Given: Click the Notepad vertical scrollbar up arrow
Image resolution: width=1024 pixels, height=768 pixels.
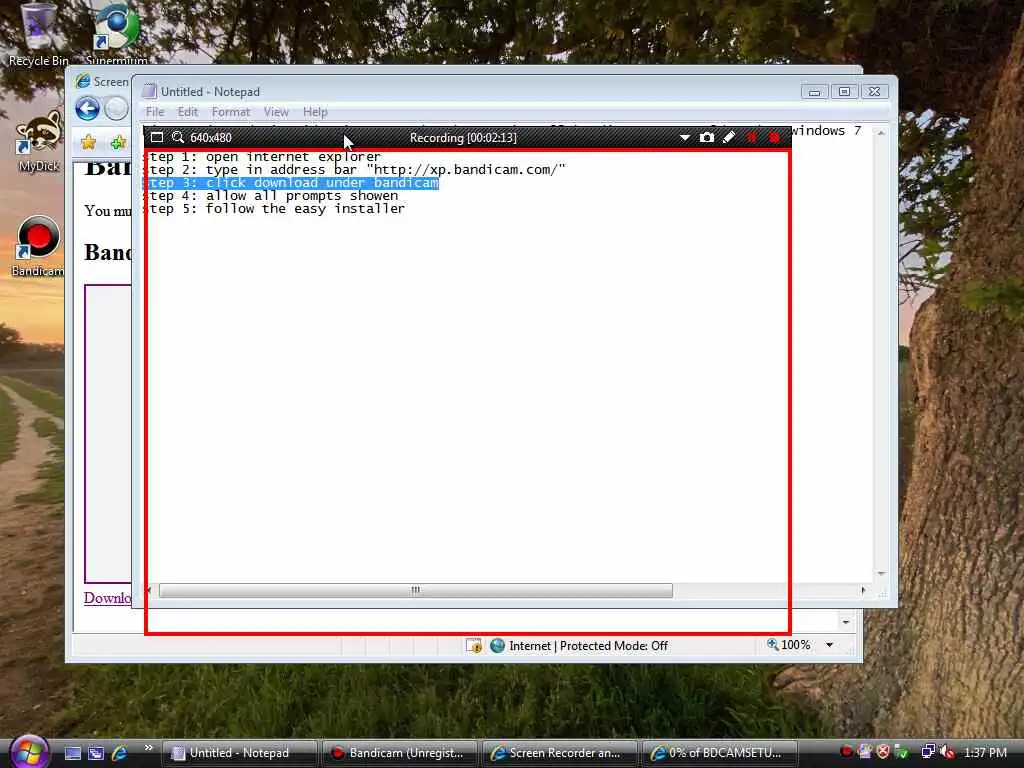Looking at the screenshot, I should (x=881, y=133).
